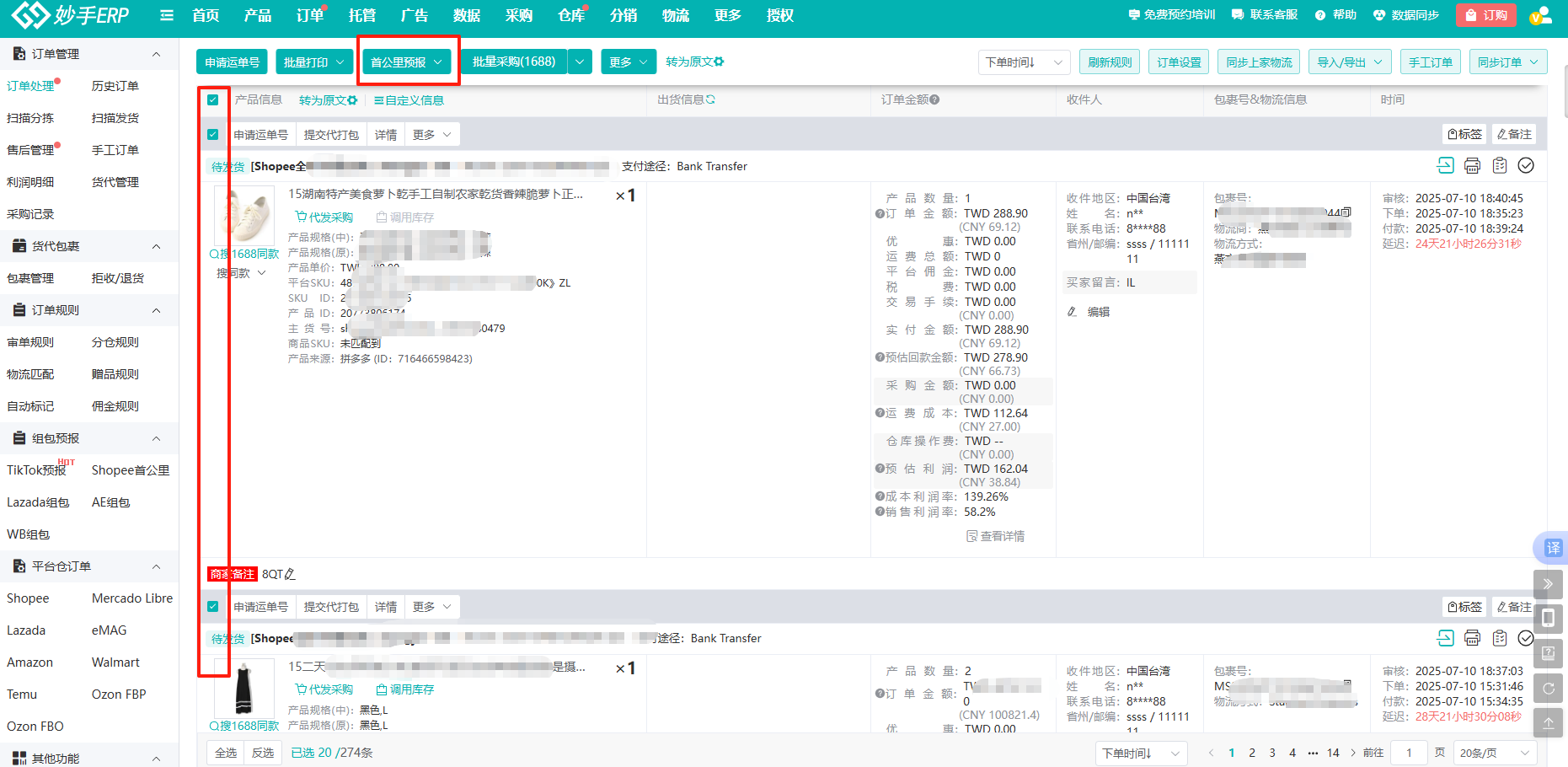
Task: Open the 20条/页 page size dropdown
Action: pos(1496,753)
